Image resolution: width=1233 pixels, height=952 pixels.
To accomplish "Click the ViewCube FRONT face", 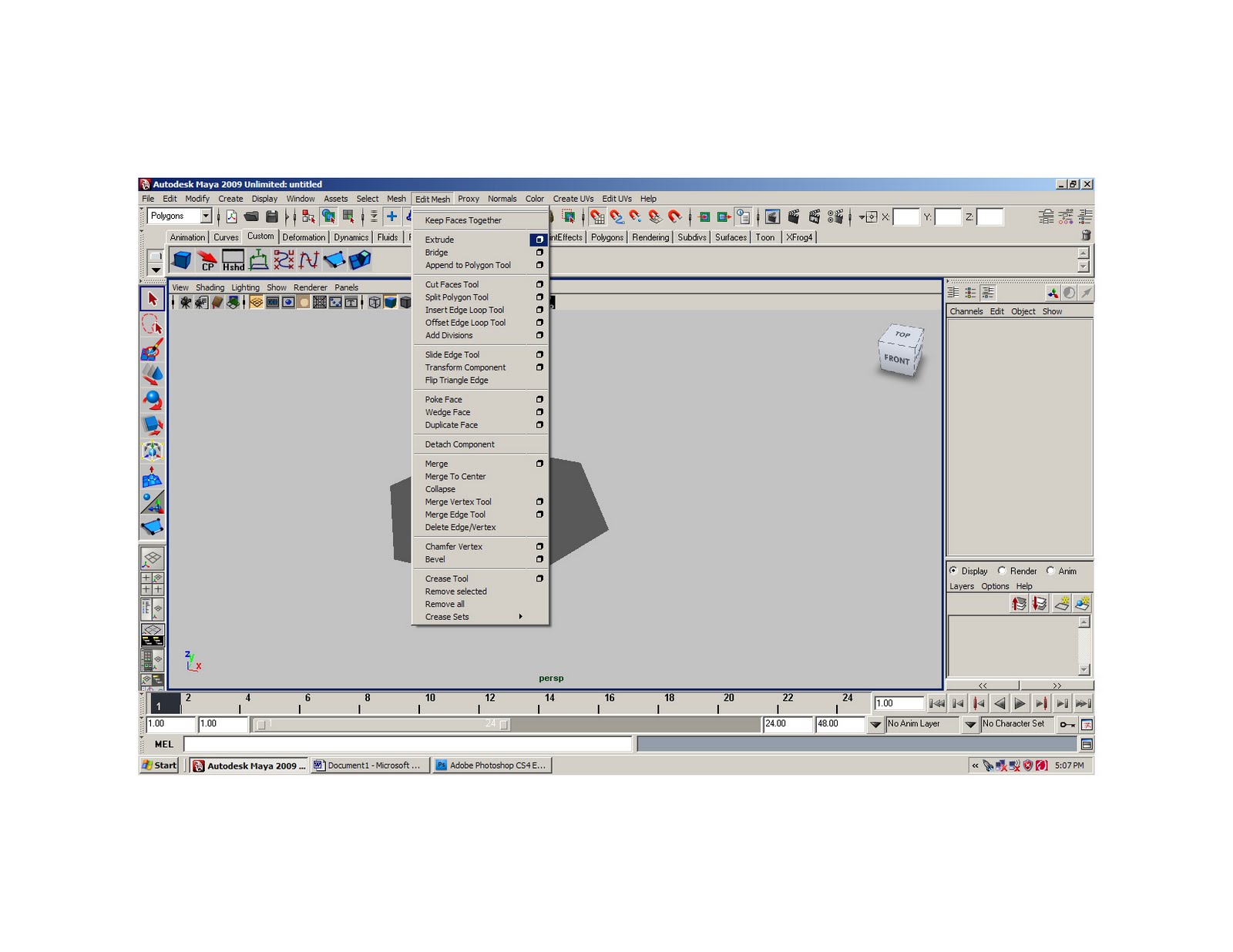I will 896,360.
